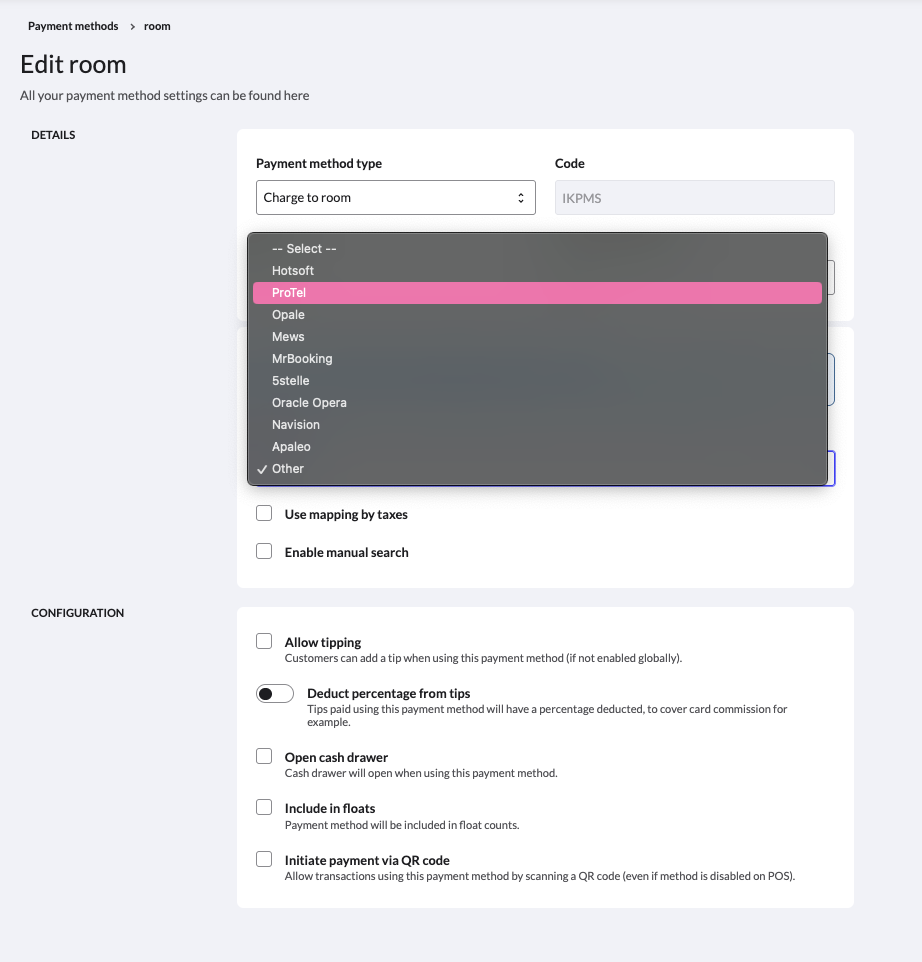Go to Payment methods breadcrumb link
The image size is (922, 962).
point(73,26)
